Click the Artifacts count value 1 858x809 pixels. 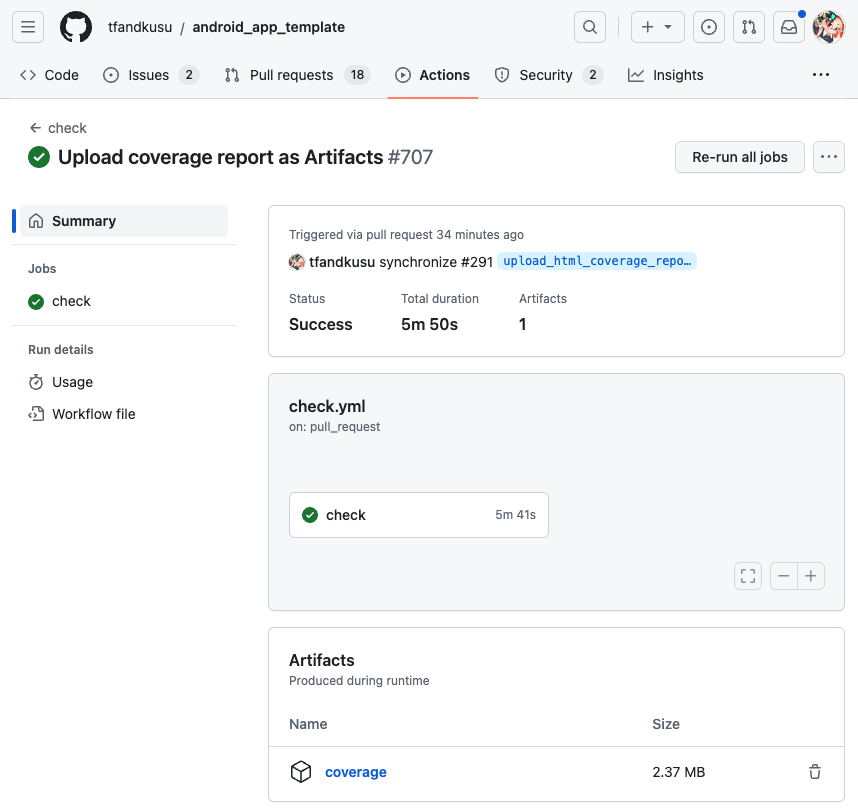coord(523,325)
